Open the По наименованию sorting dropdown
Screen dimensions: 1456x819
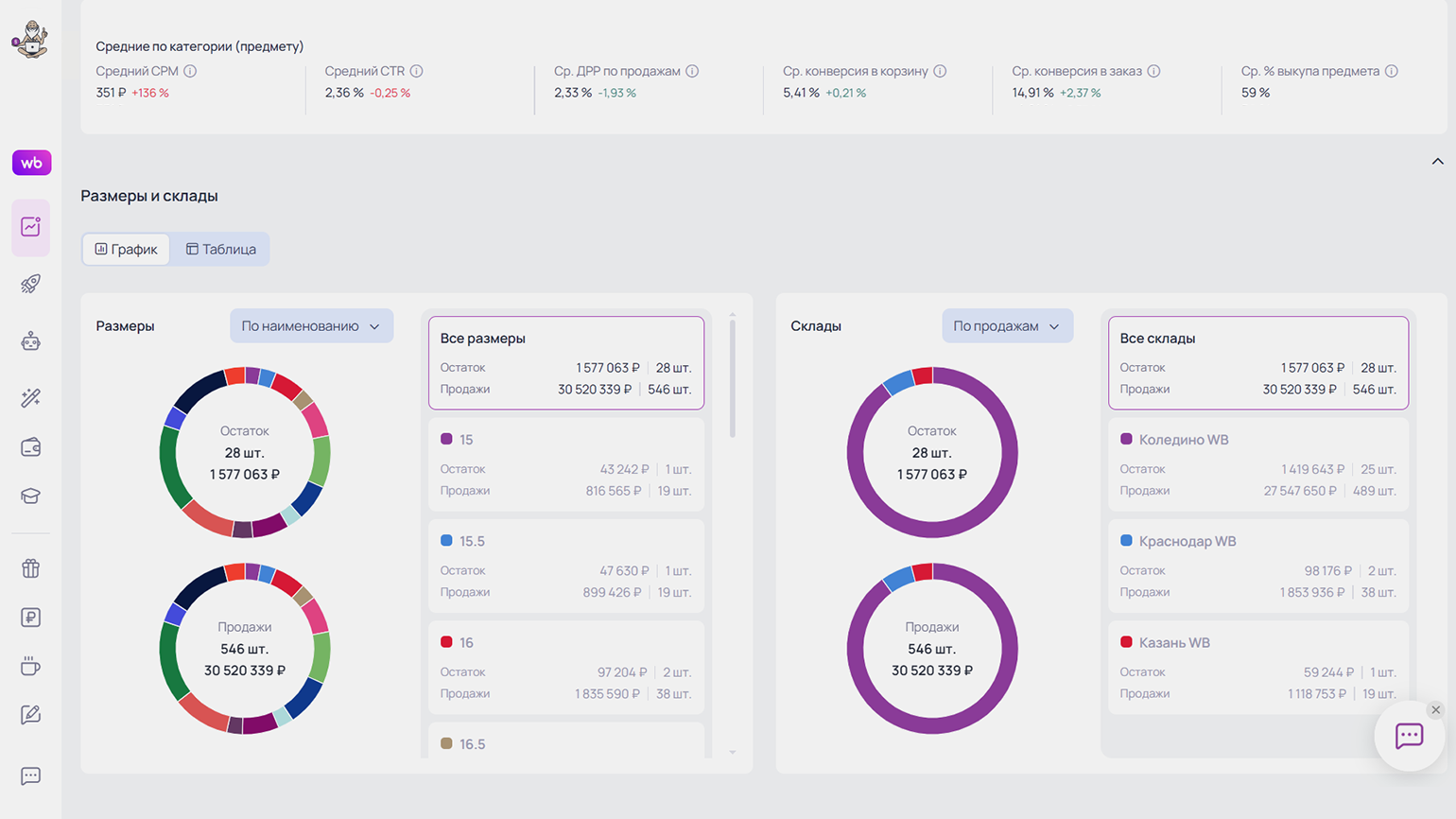click(311, 326)
